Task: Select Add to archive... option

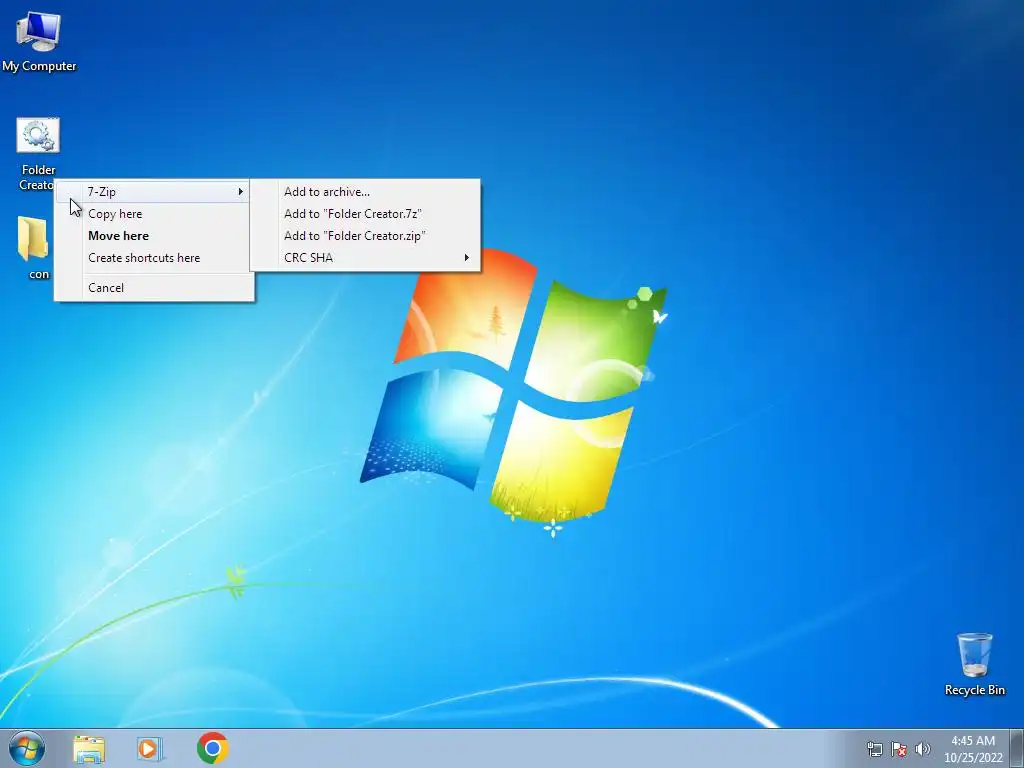Action: click(366, 191)
